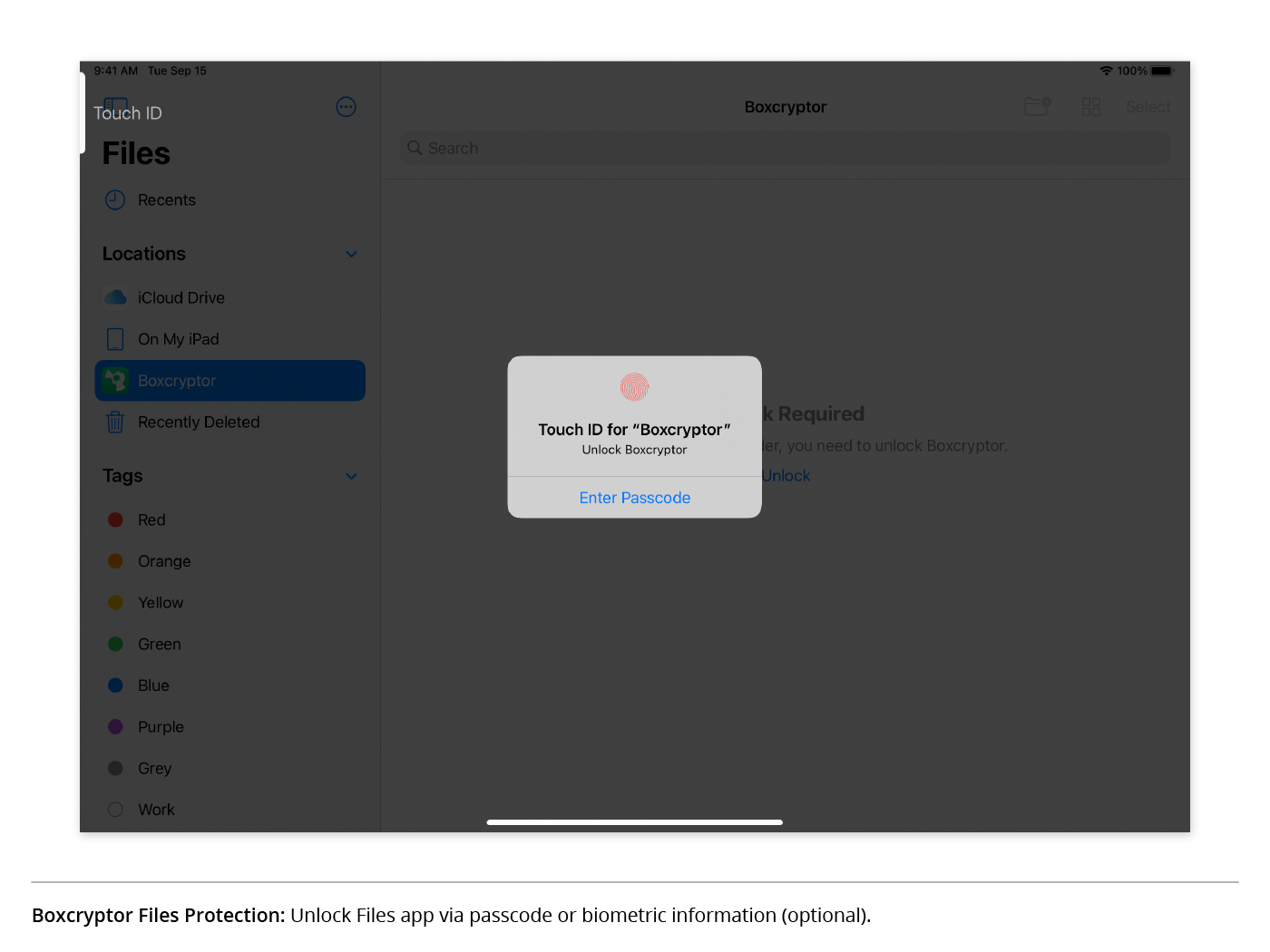Click the "Yellow" tag label

pyautogui.click(x=161, y=602)
